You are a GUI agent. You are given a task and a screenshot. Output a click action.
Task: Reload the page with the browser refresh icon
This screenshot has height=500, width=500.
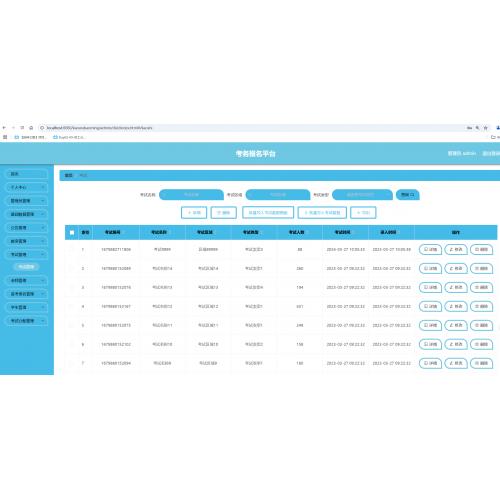tap(22, 128)
